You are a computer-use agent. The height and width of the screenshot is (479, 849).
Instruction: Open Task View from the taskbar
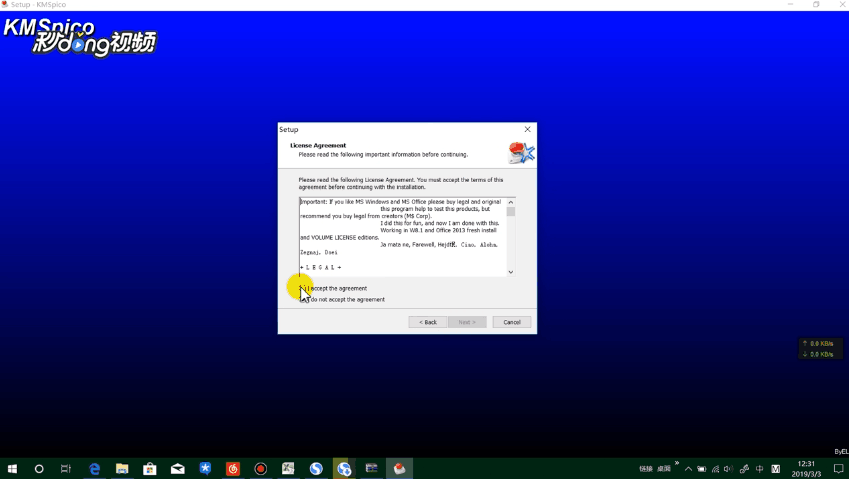(66, 468)
